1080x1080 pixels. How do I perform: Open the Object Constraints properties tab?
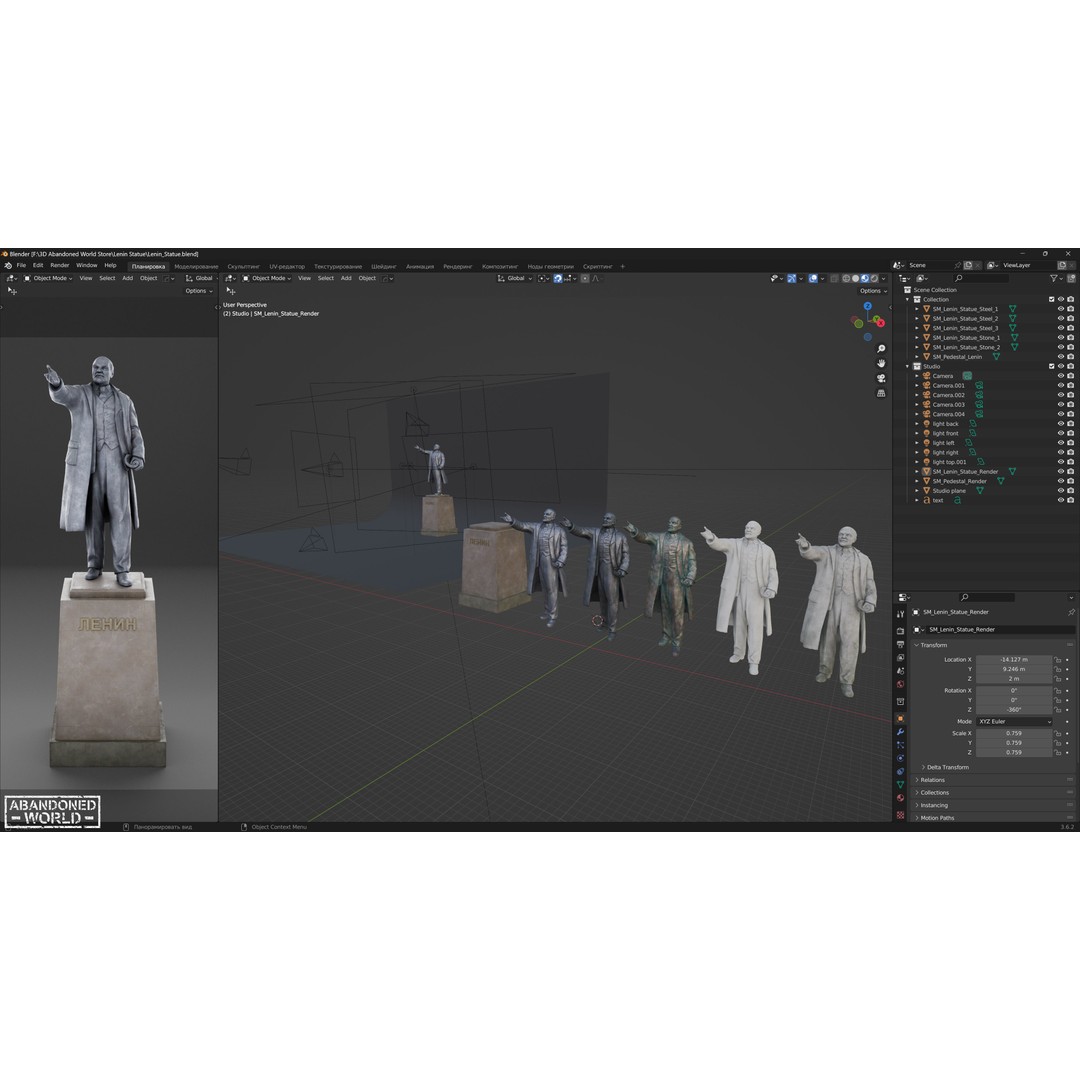[x=900, y=771]
